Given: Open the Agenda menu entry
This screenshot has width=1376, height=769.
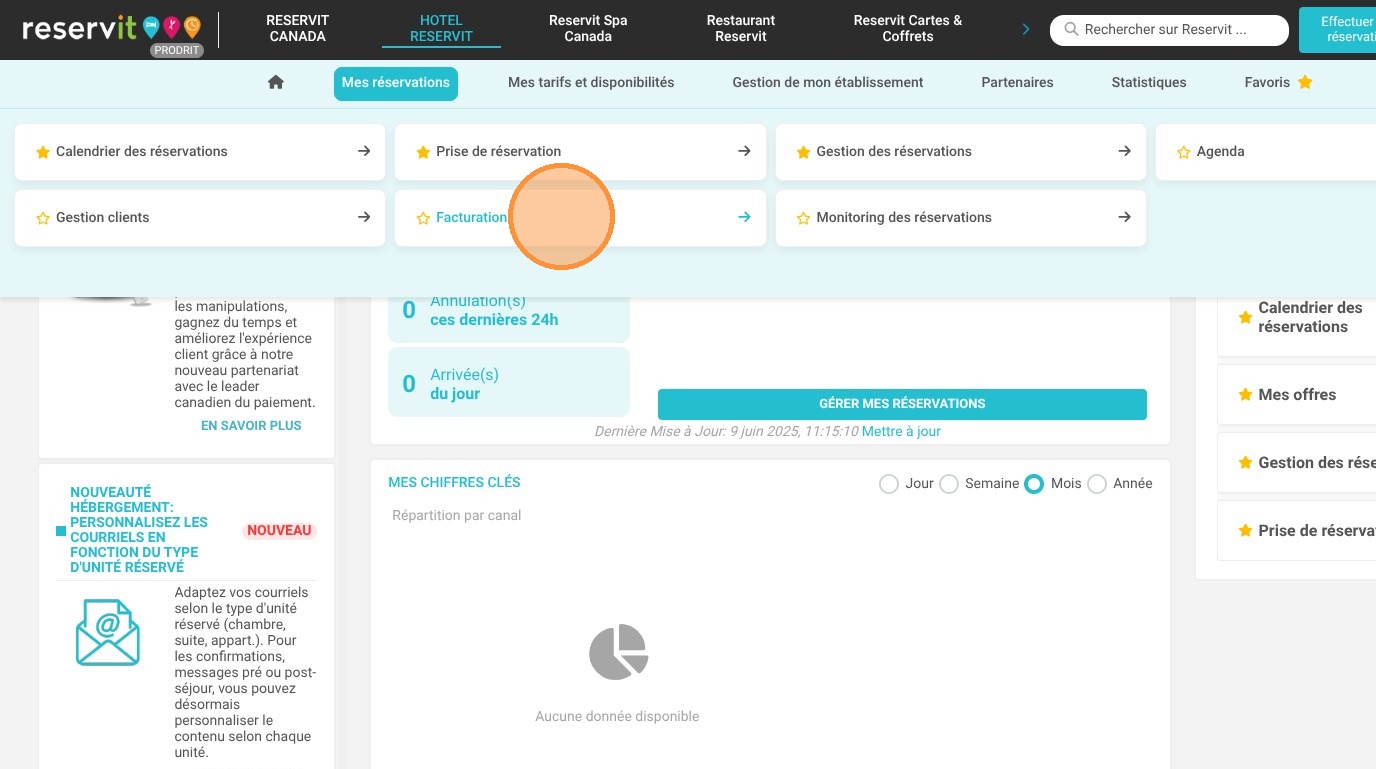Looking at the screenshot, I should pyautogui.click(x=1266, y=152).
